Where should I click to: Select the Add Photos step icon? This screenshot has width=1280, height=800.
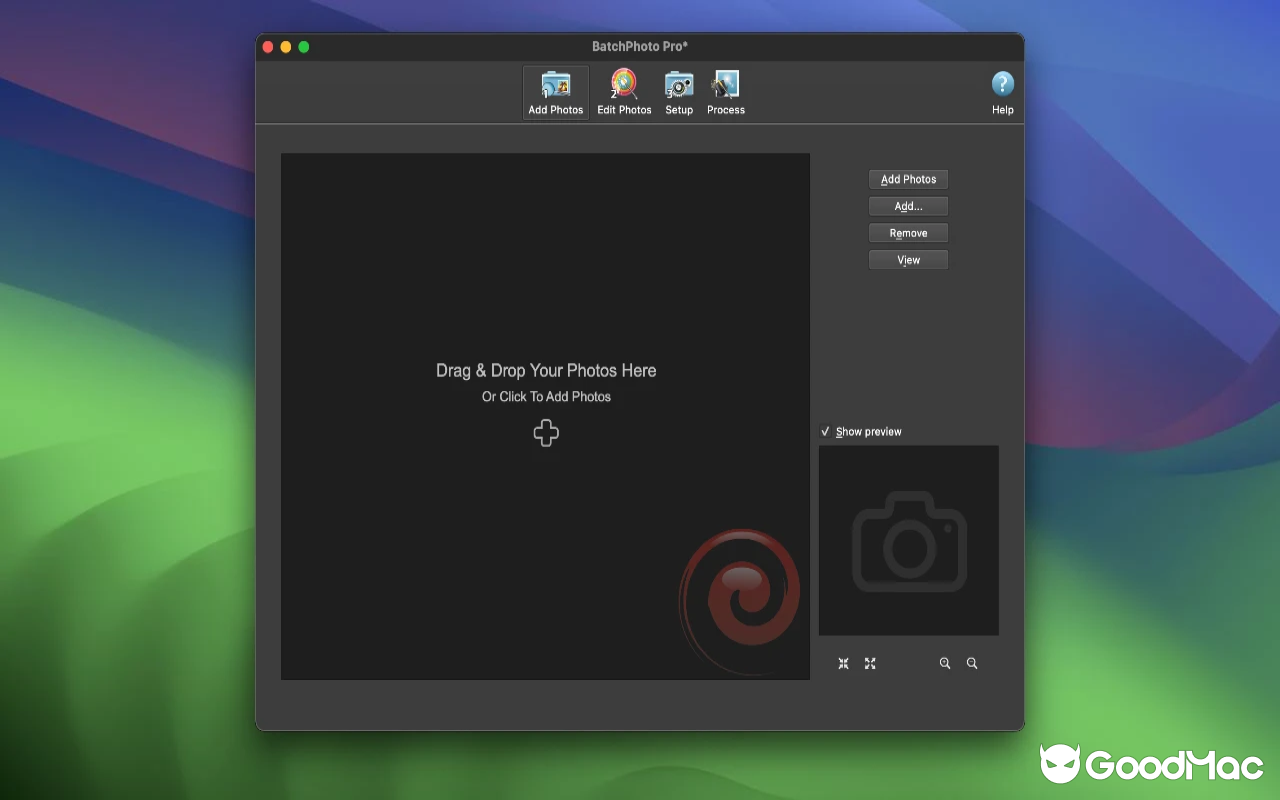[555, 92]
